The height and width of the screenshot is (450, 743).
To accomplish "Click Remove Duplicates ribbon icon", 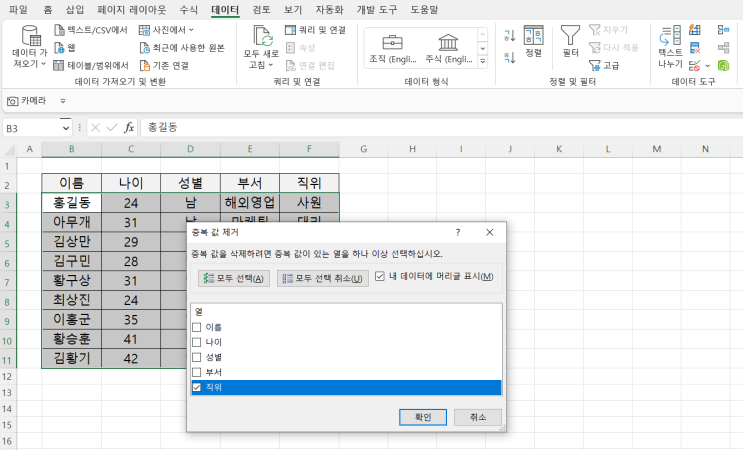I will [x=695, y=48].
